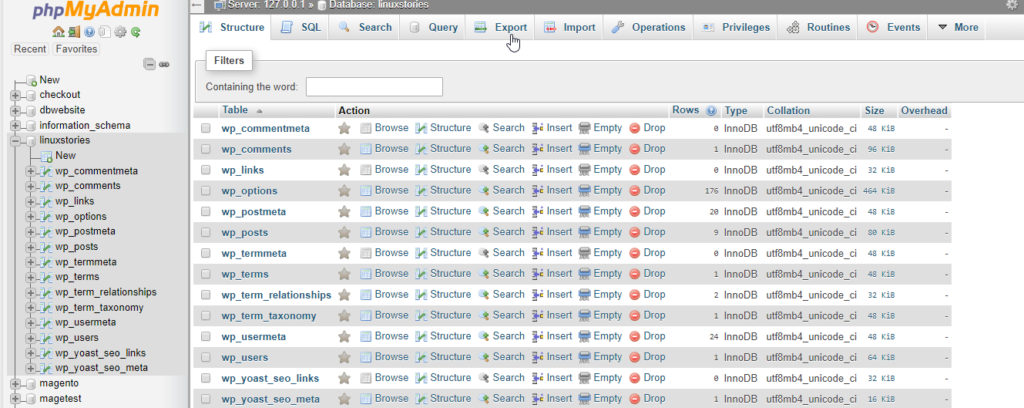Image resolution: width=1024 pixels, height=408 pixels.
Task: Click the Database: linuxstories breadcrumb
Action: [x=378, y=5]
